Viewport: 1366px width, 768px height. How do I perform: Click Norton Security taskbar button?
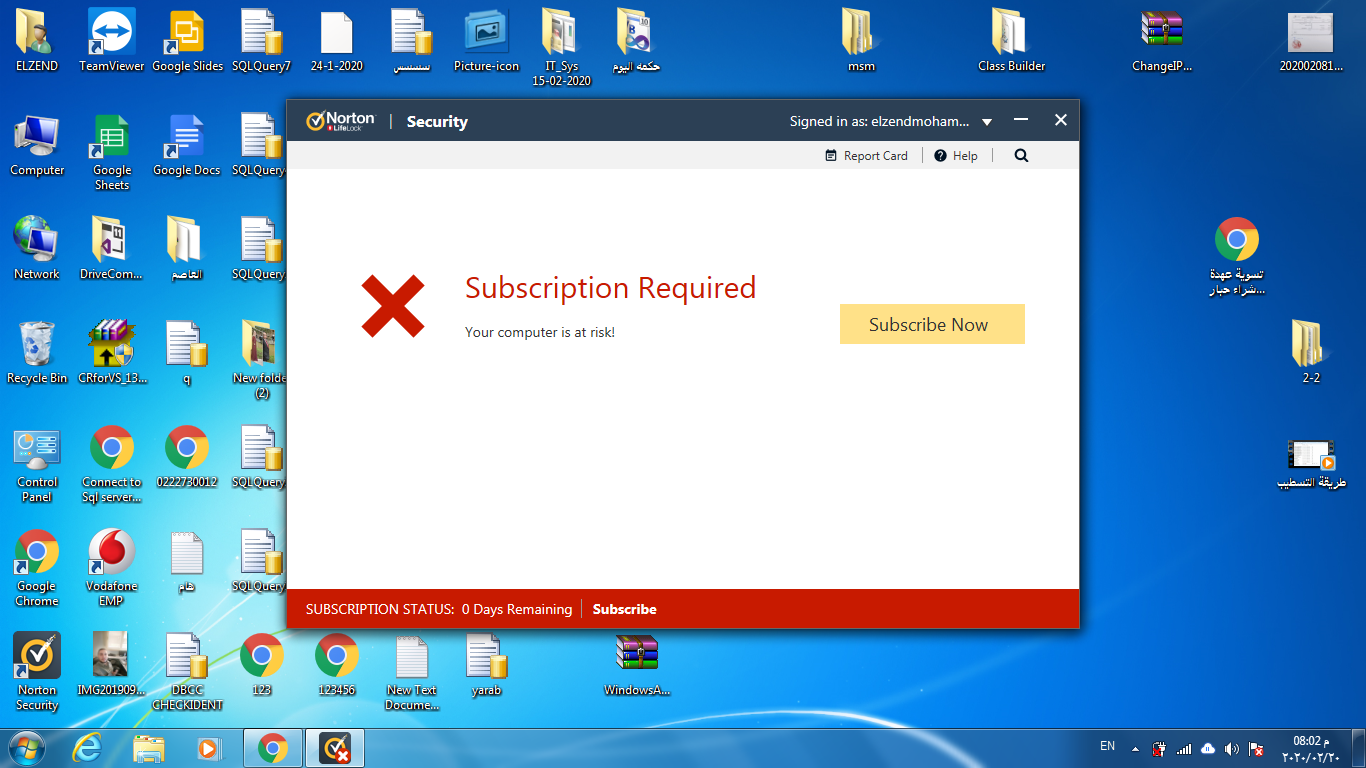point(335,748)
